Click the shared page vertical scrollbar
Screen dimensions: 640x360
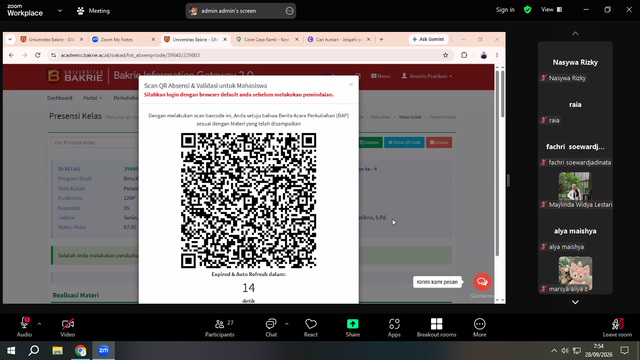pos(502,94)
